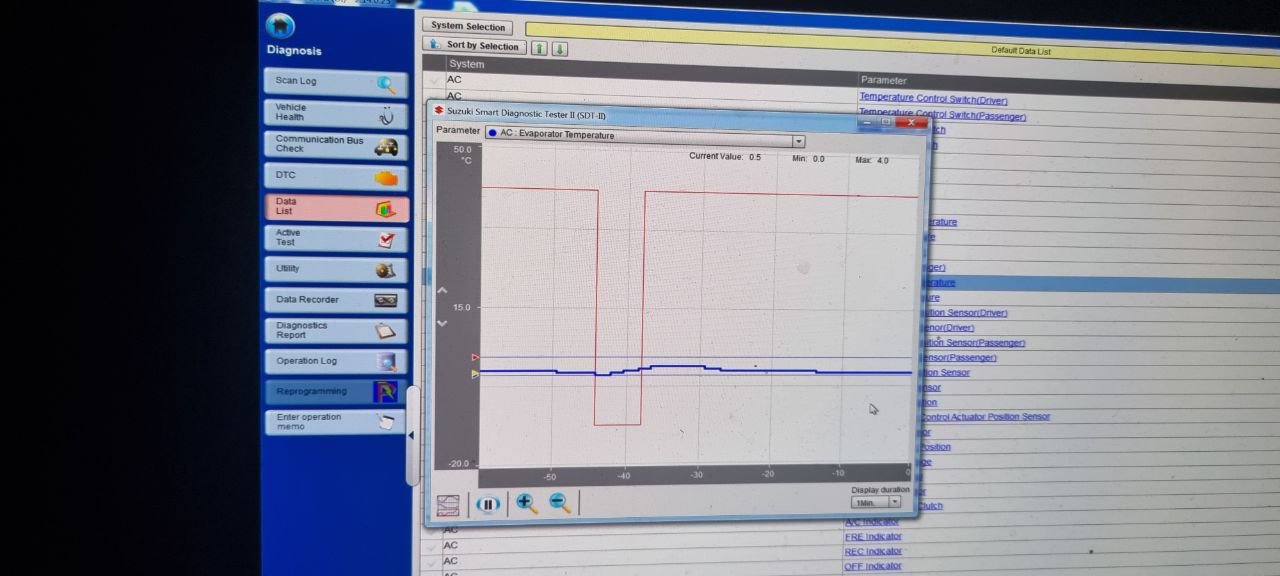Open the Parameter dropdown for Evaporator Temperature

click(798, 141)
